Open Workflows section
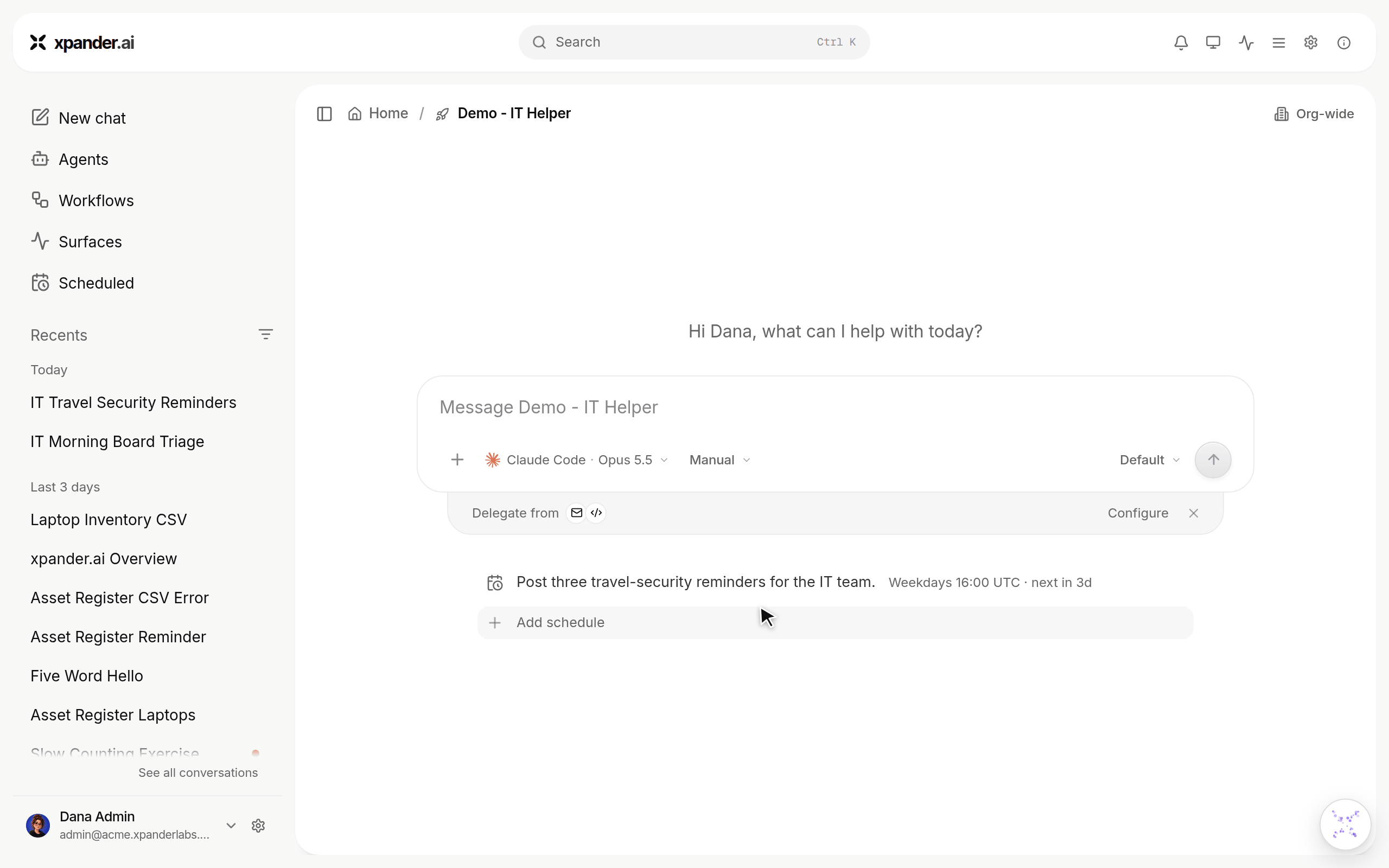This screenshot has width=1389, height=868. click(82, 200)
